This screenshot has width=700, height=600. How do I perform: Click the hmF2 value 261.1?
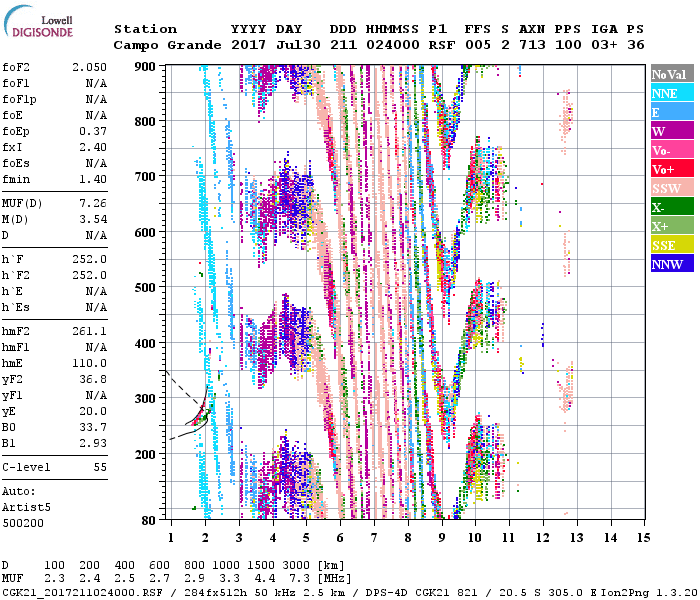click(89, 330)
